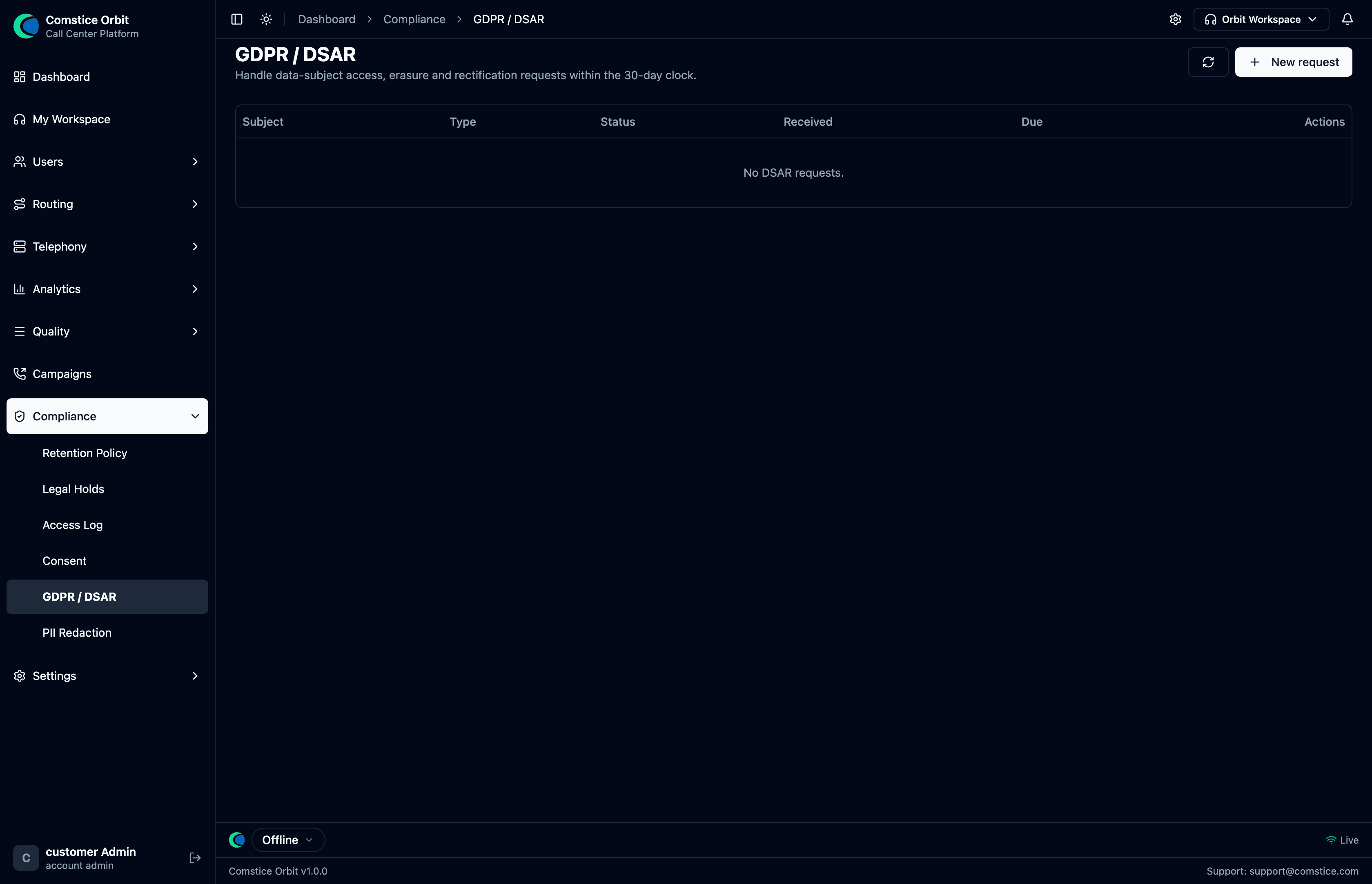Click the Orbit logo beside Offline status

pyautogui.click(x=236, y=840)
